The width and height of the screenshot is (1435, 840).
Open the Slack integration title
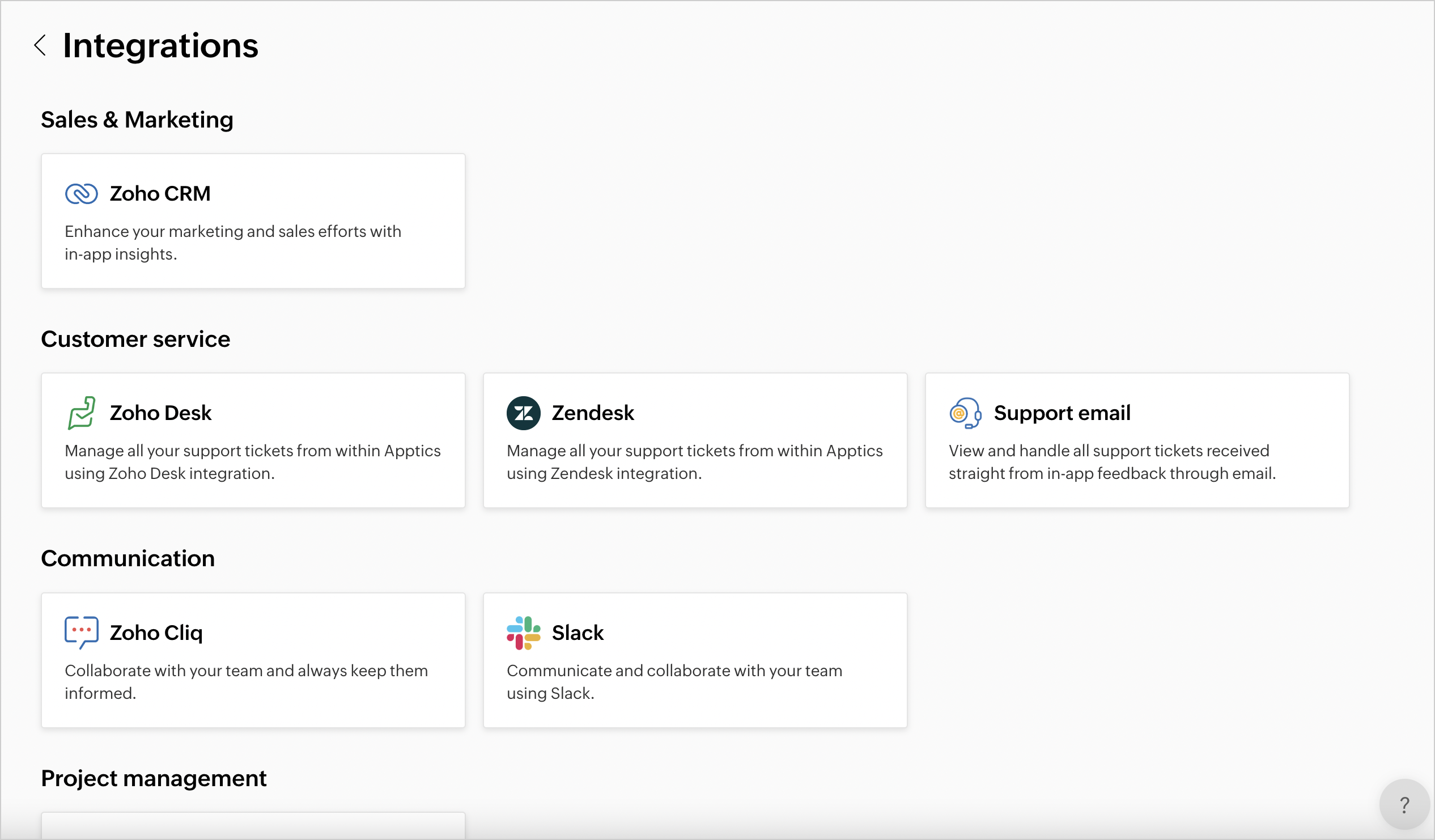578,633
